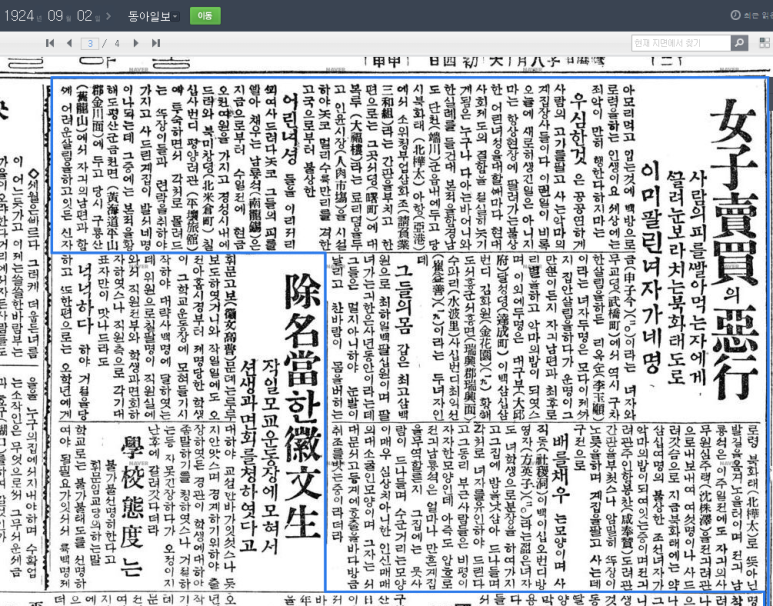Click the current page number box
773x606 pixels.
[x=91, y=43]
